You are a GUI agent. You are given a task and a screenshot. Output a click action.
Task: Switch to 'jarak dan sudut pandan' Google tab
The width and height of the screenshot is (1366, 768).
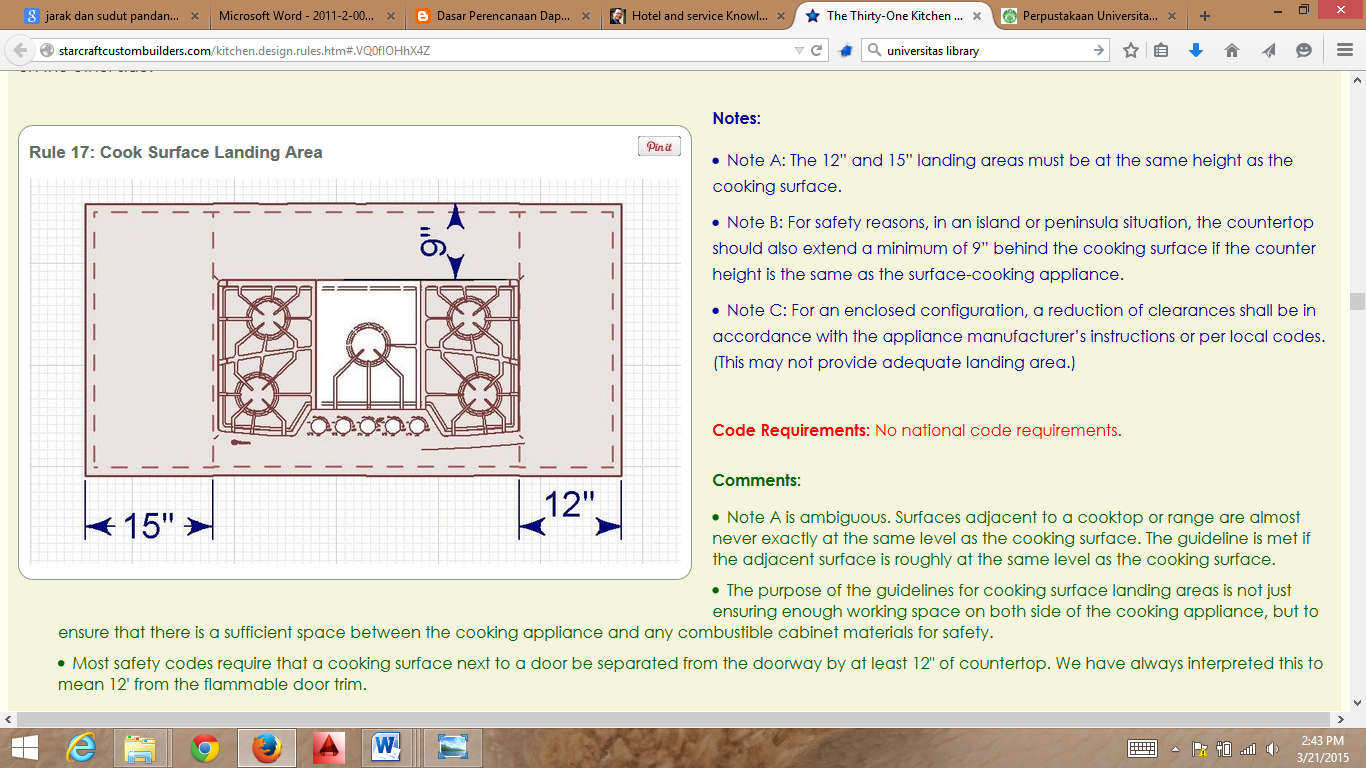(112, 16)
